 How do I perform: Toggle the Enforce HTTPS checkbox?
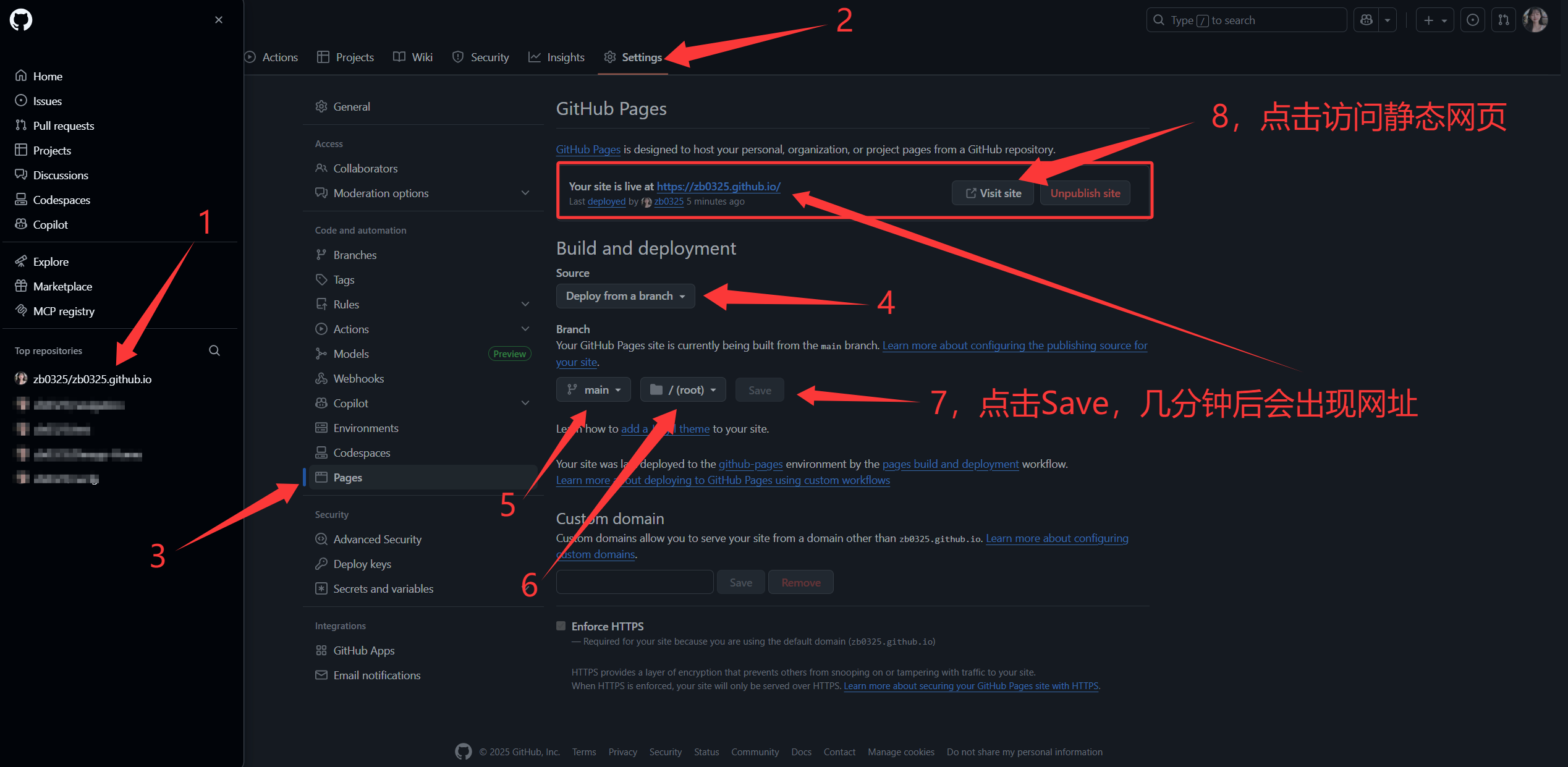tap(561, 626)
